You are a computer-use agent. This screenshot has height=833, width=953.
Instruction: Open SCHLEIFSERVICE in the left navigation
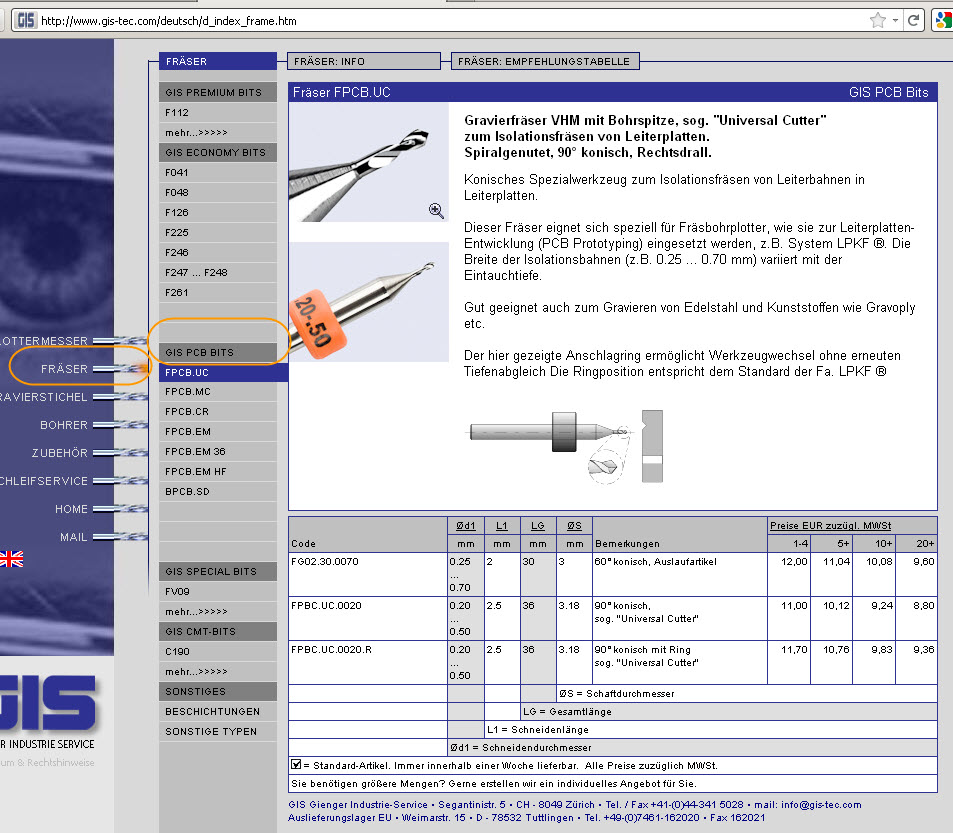click(44, 481)
